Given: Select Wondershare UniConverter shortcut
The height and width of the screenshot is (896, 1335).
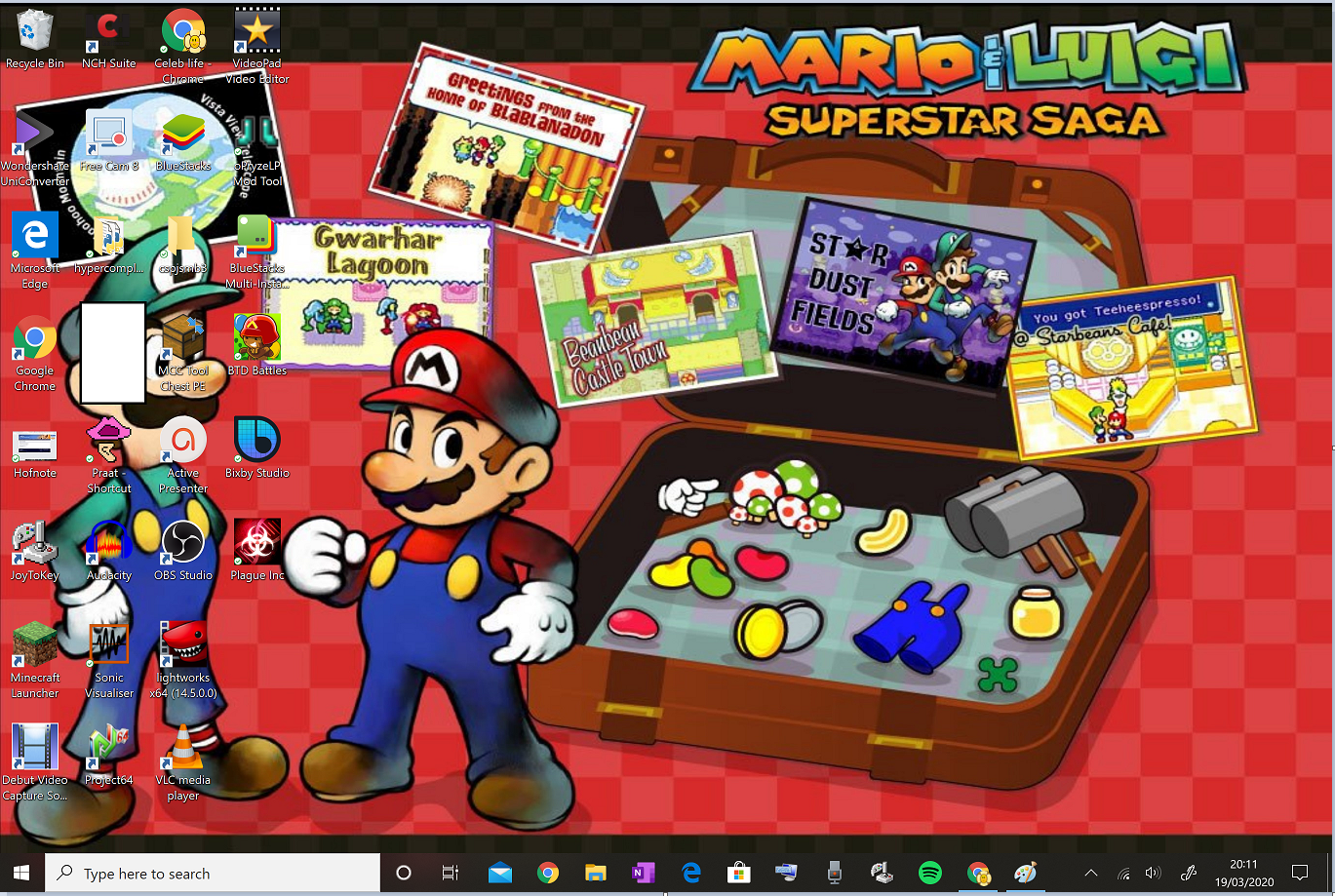Looking at the screenshot, I should 35,149.
